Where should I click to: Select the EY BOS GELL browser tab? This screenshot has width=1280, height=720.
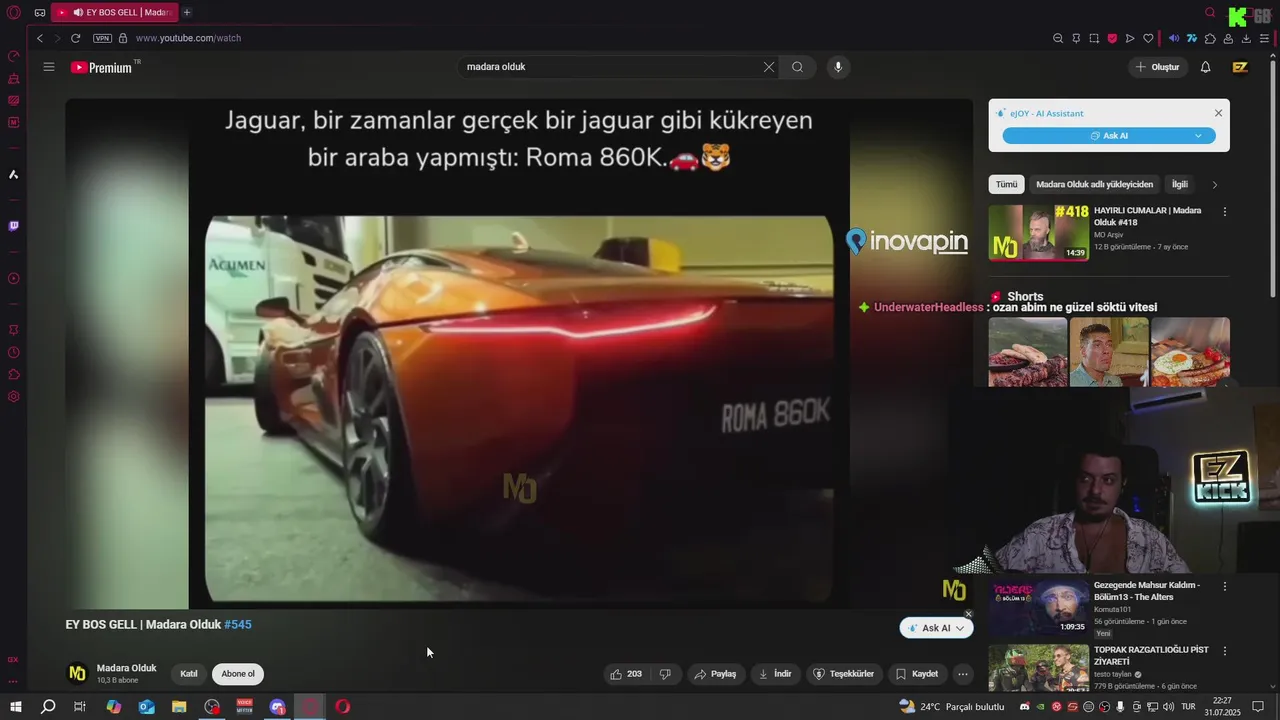click(114, 13)
